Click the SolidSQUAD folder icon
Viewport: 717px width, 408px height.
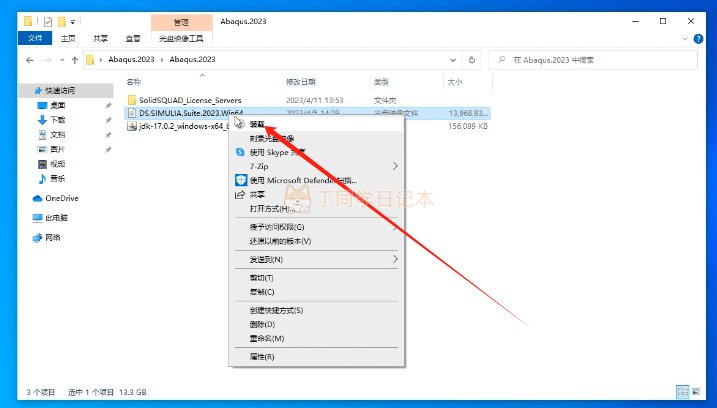(132, 100)
